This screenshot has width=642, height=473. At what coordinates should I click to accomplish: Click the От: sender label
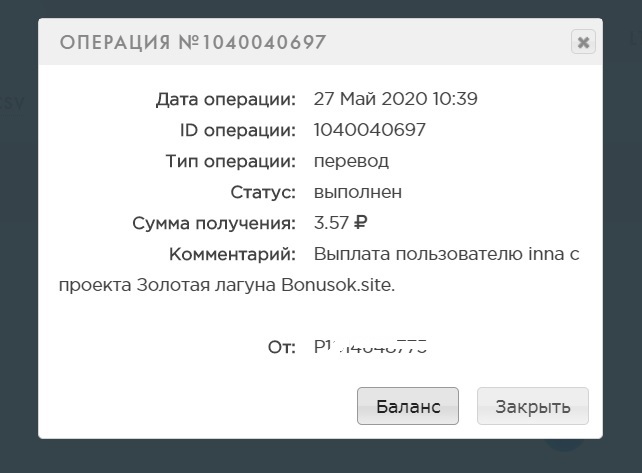[281, 348]
